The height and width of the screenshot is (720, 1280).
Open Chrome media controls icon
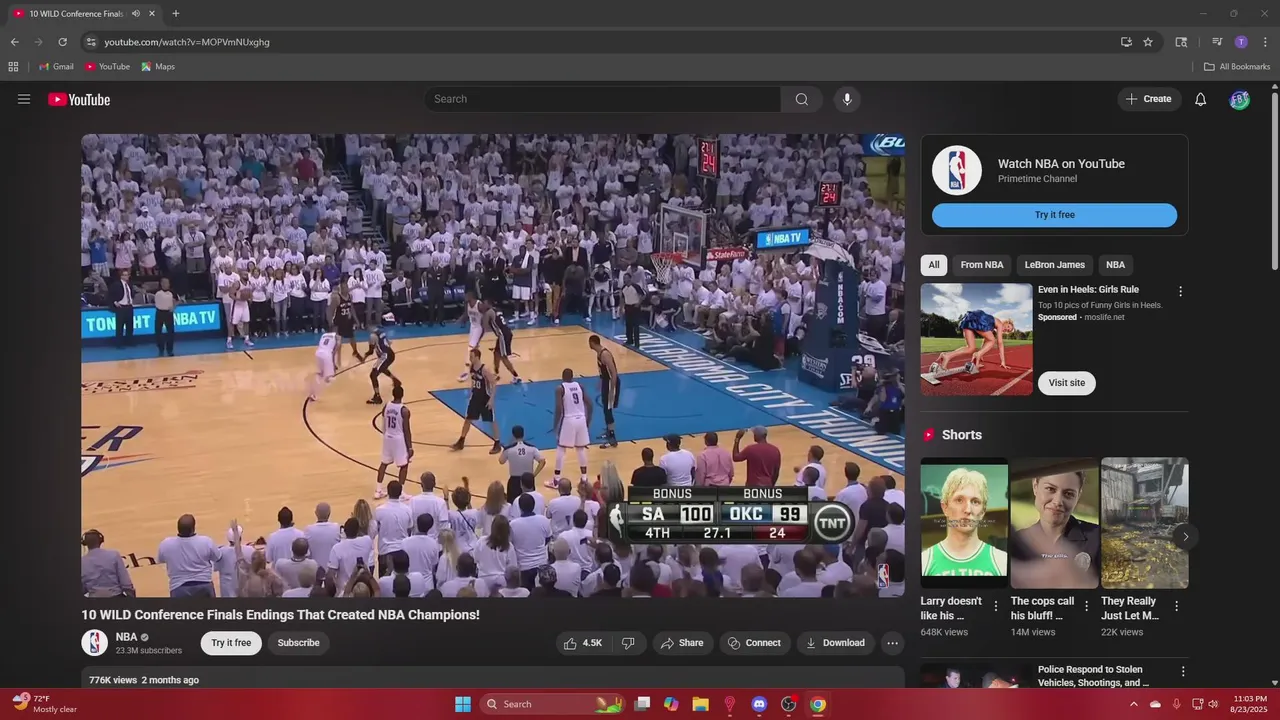pos(1217,42)
